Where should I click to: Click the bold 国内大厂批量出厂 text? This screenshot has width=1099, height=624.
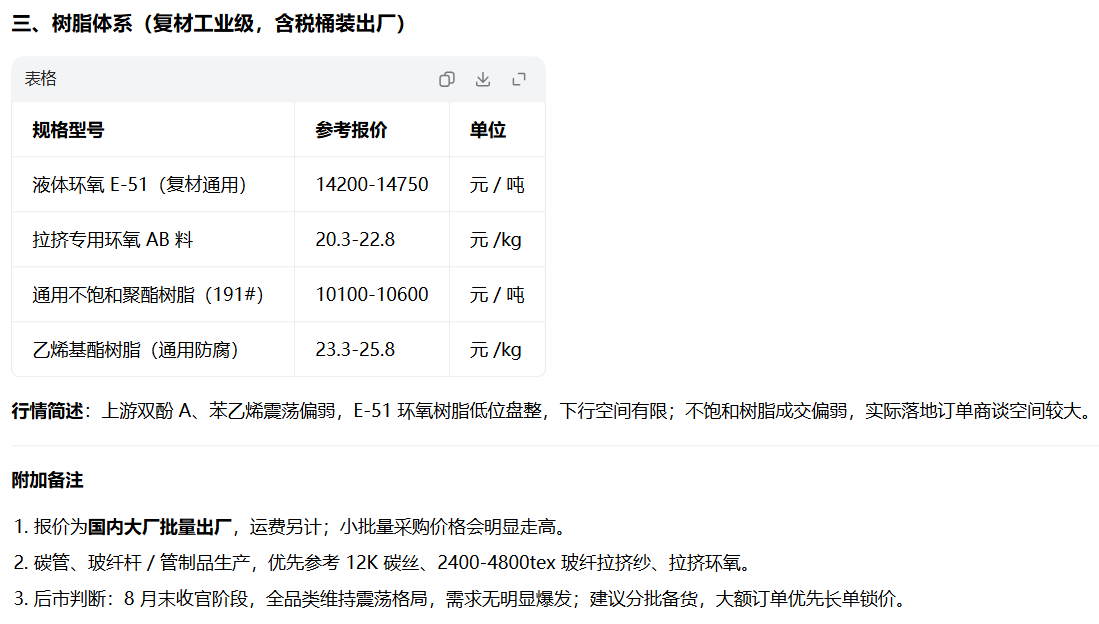(159, 527)
